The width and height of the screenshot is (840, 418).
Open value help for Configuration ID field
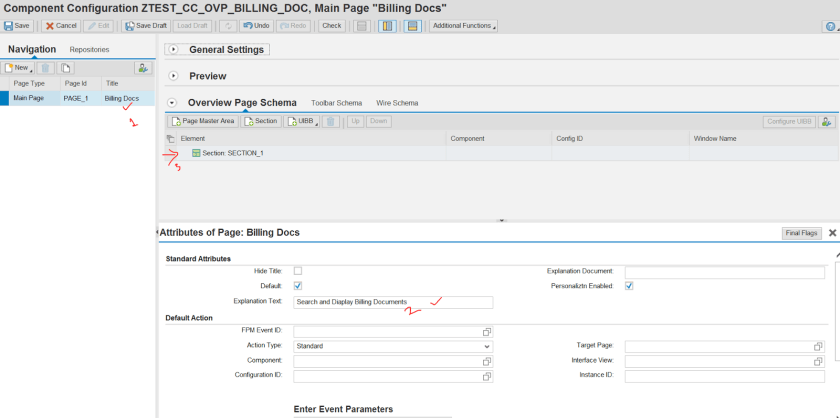click(486, 377)
